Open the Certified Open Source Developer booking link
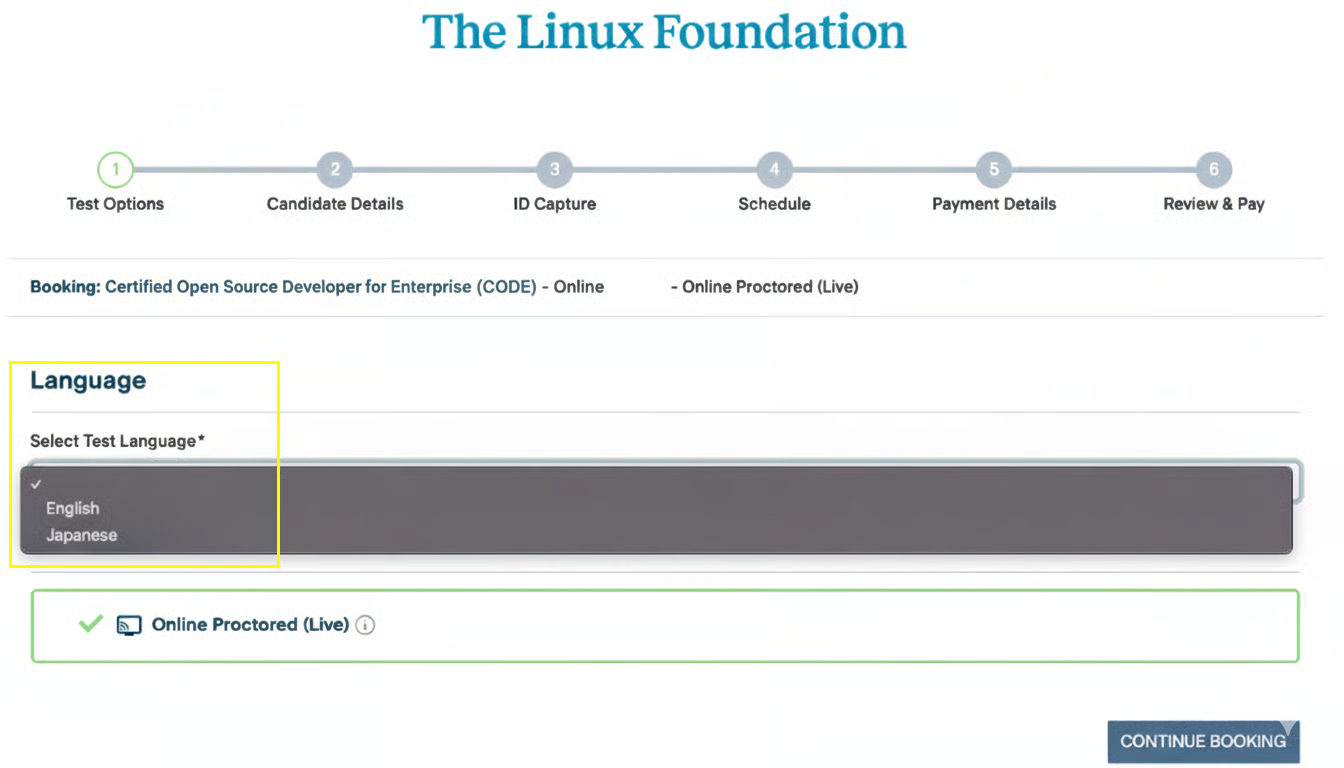The width and height of the screenshot is (1344, 768). coord(320,287)
